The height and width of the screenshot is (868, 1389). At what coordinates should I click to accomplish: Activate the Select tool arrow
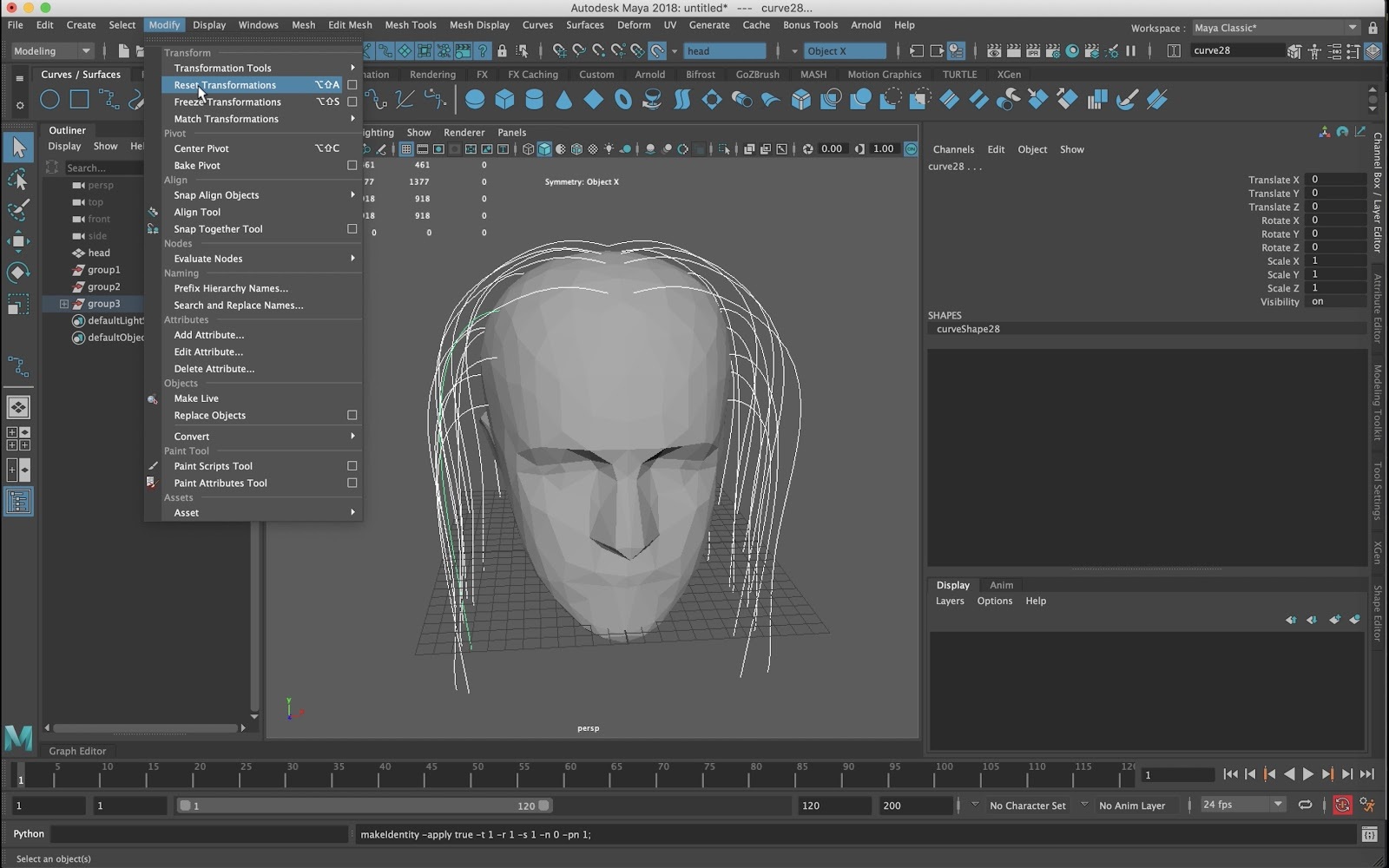[18, 148]
